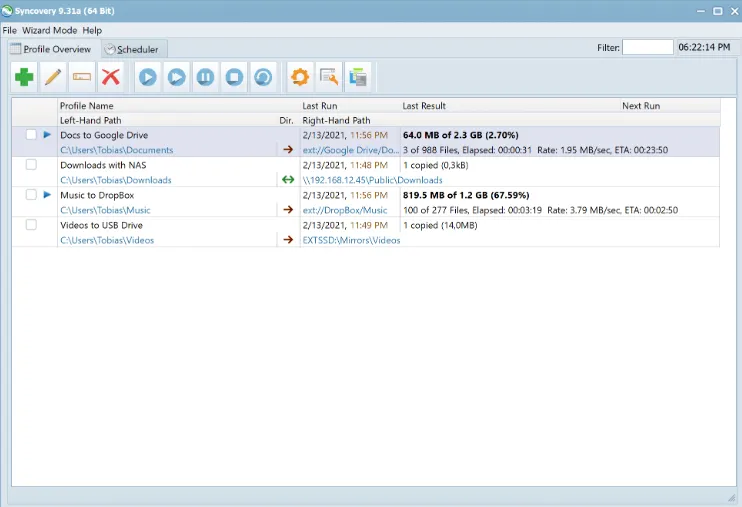Open left path C:\Users\Tobias\Videos
Image resolution: width=742 pixels, height=507 pixels.
[x=107, y=240]
